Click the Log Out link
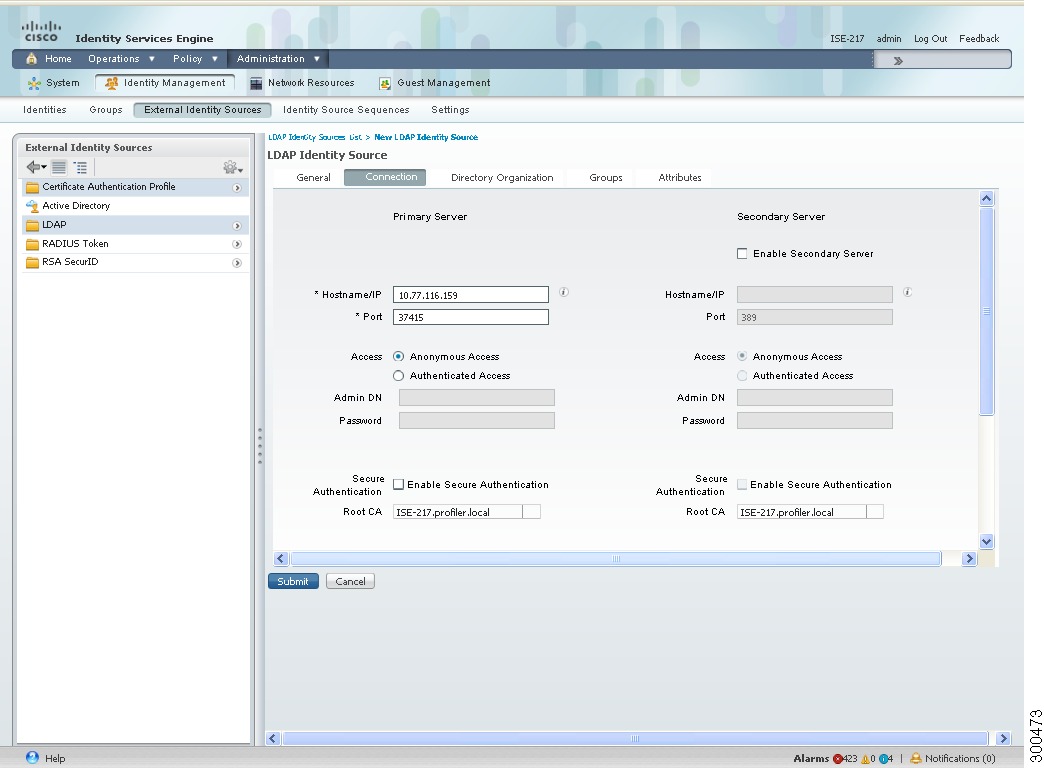The width and height of the screenshot is (1044, 768). (930, 39)
